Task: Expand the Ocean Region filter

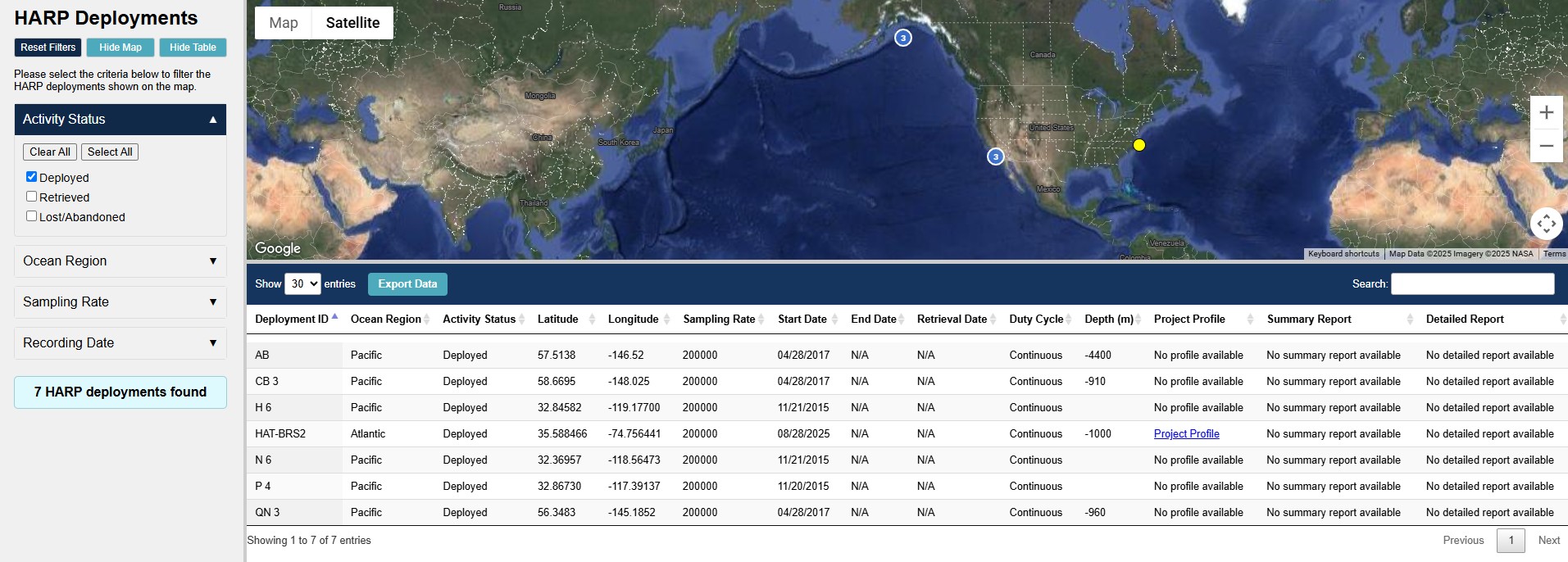Action: click(120, 261)
